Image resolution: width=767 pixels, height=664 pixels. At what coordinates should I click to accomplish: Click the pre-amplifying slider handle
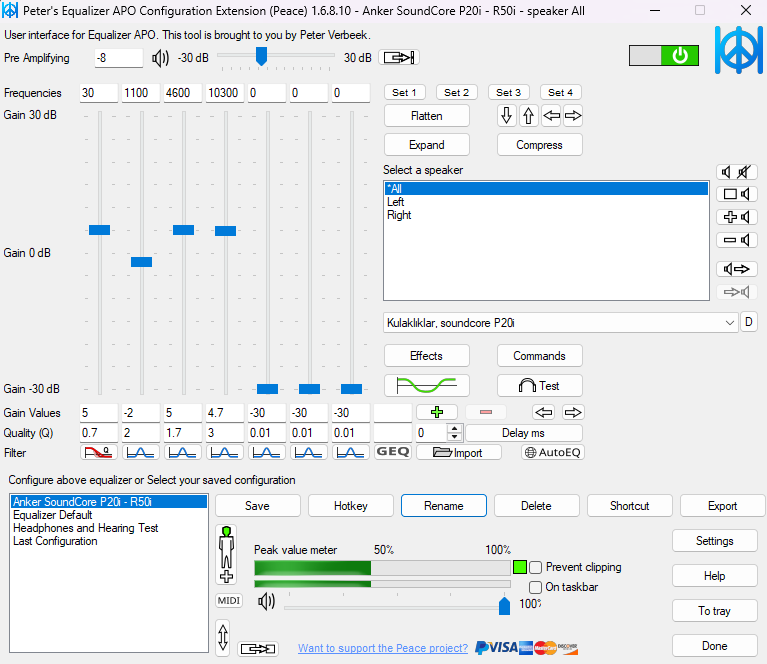pyautogui.click(x=262, y=56)
